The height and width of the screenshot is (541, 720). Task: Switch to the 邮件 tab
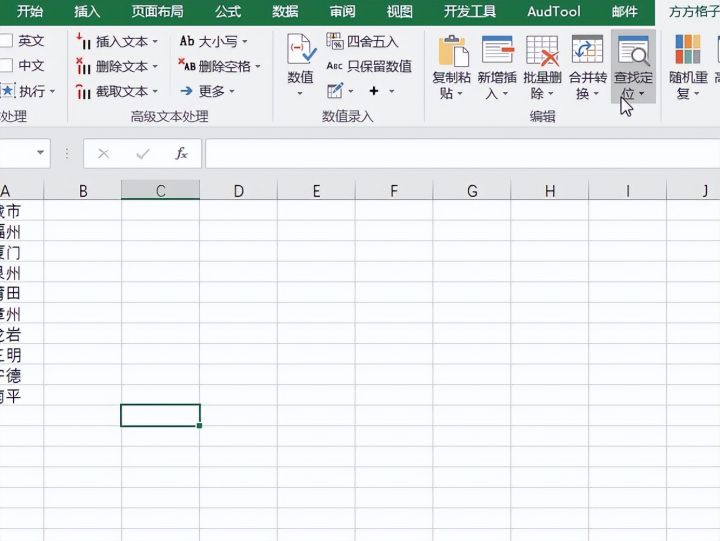point(624,11)
